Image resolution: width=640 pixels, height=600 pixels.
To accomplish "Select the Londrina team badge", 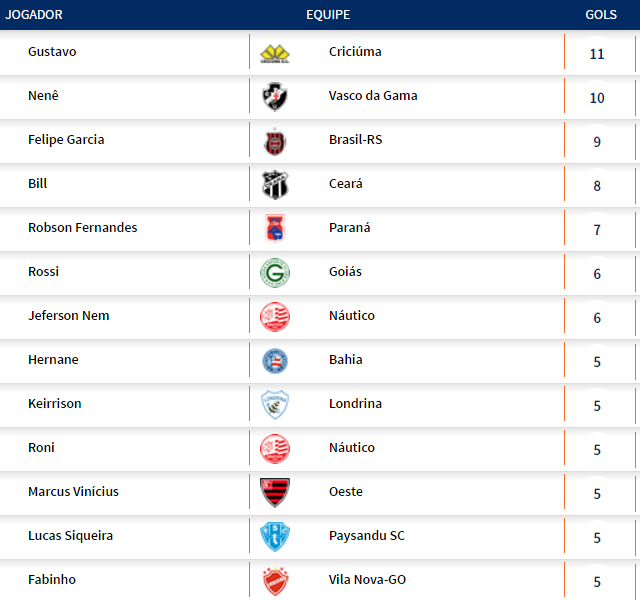I will point(274,405).
